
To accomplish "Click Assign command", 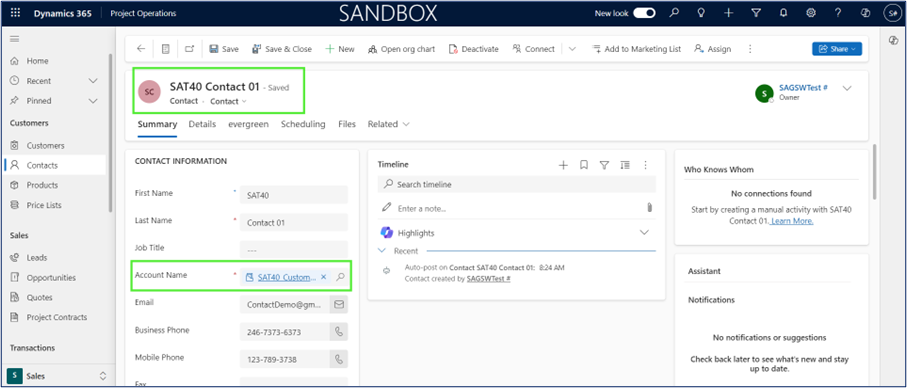I will click(713, 49).
